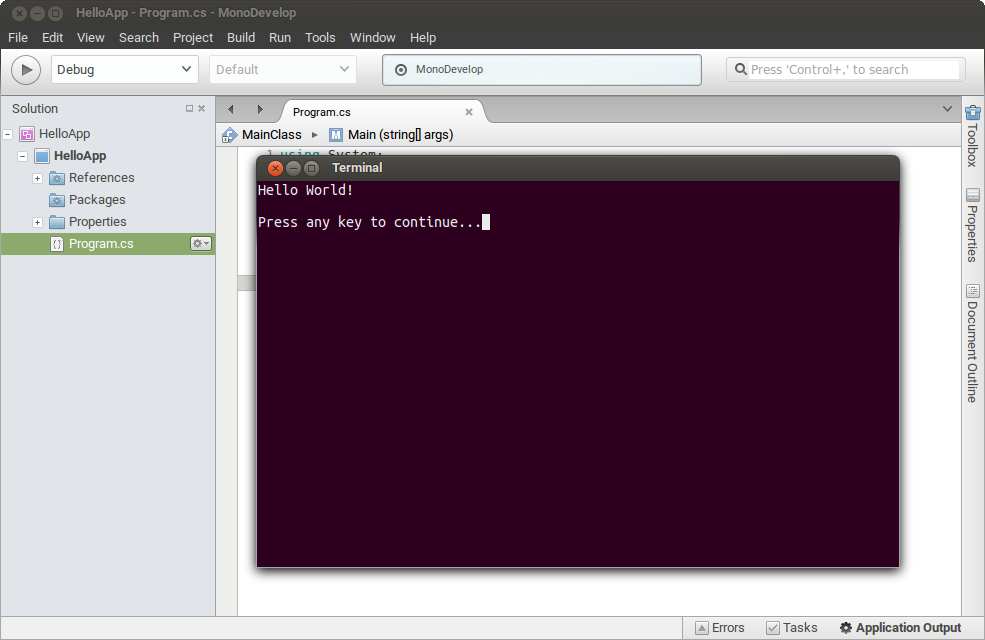This screenshot has height=640, width=985.
Task: Click the MainClass breadcrumb icon
Action: coord(228,134)
